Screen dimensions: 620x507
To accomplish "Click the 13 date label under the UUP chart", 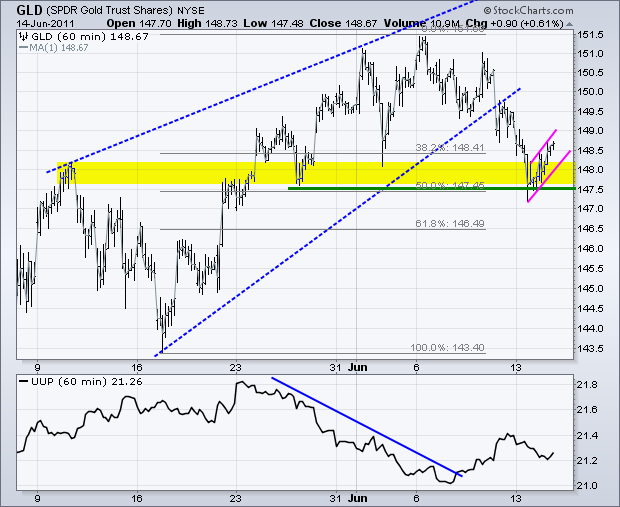I will coord(516,498).
